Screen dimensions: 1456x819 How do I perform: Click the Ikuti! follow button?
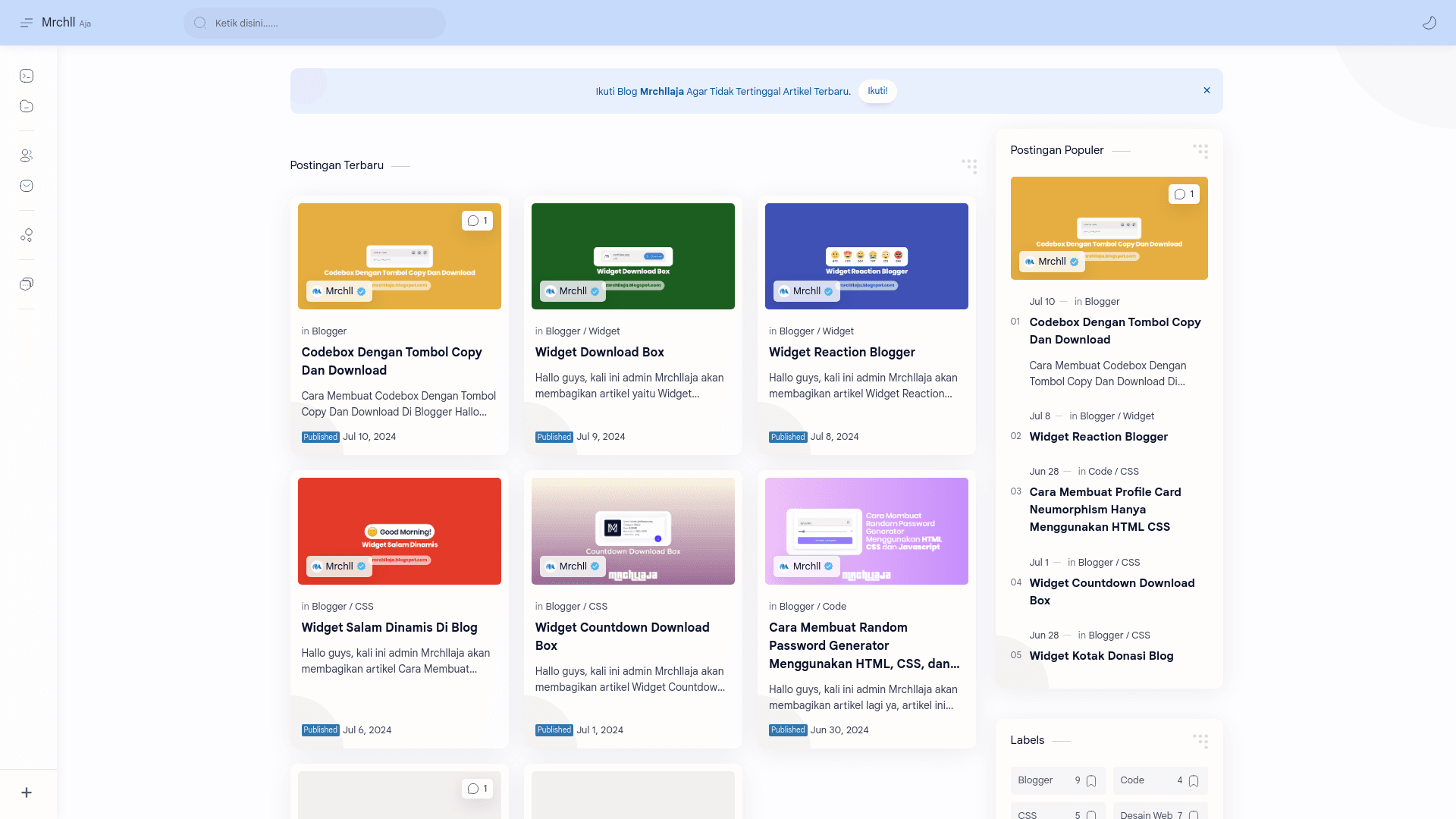click(x=877, y=91)
